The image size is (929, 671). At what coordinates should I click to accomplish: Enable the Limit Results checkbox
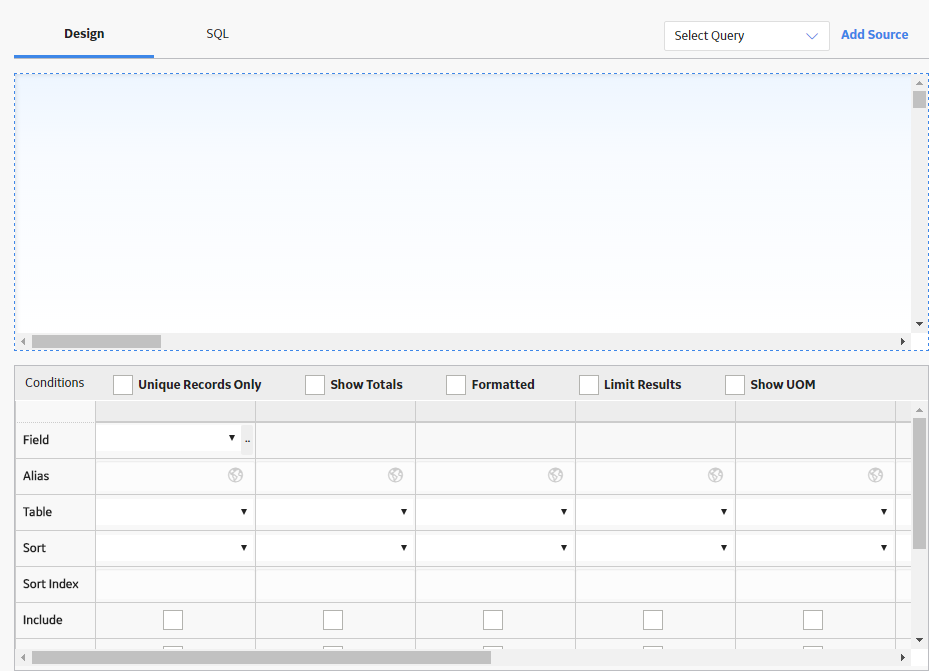coord(588,384)
